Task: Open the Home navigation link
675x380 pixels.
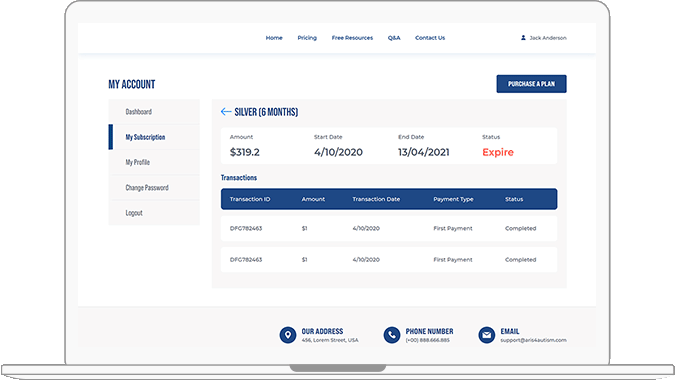Action: click(274, 38)
